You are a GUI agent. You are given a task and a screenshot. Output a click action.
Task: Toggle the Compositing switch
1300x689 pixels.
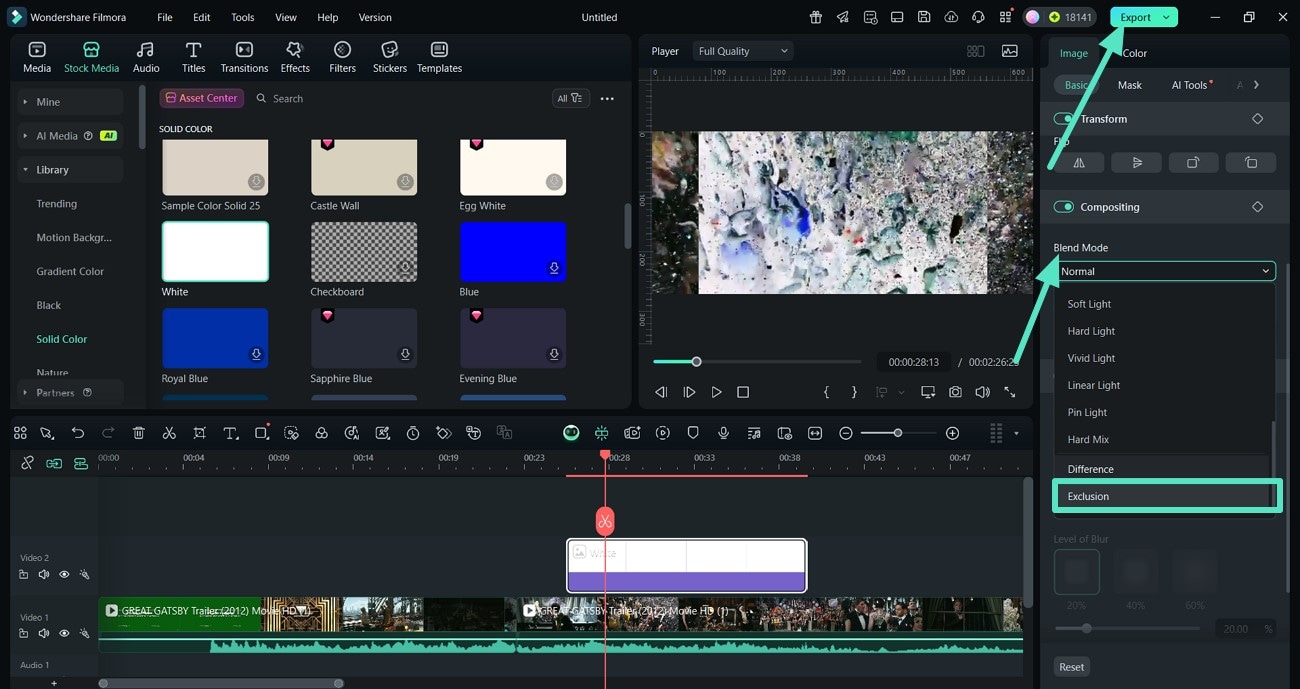click(1064, 207)
